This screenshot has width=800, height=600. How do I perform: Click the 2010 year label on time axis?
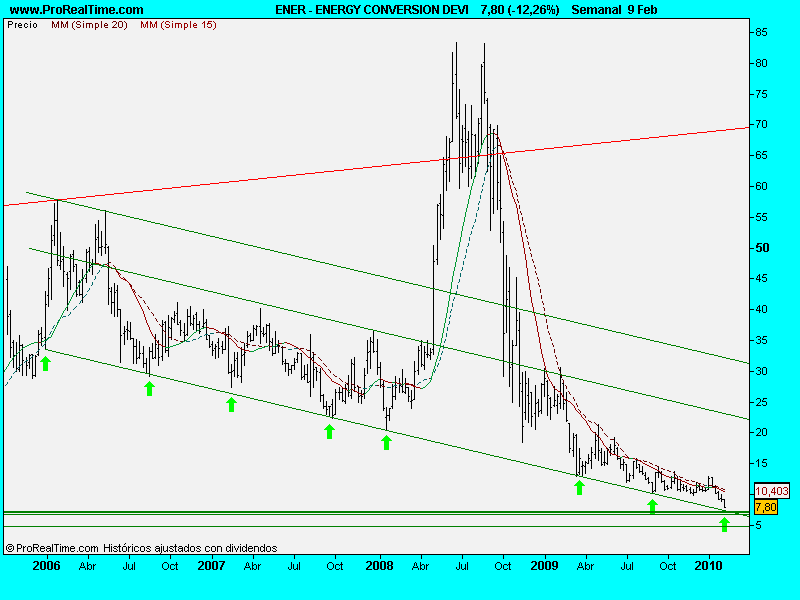pos(709,566)
